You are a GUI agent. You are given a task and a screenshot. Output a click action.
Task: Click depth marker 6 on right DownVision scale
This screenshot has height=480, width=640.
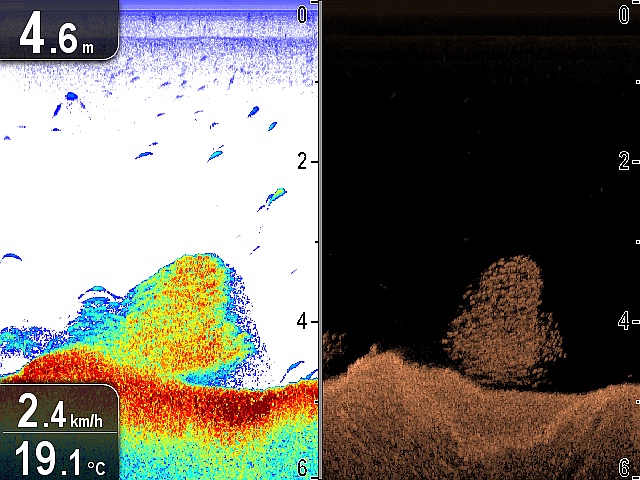tap(624, 468)
